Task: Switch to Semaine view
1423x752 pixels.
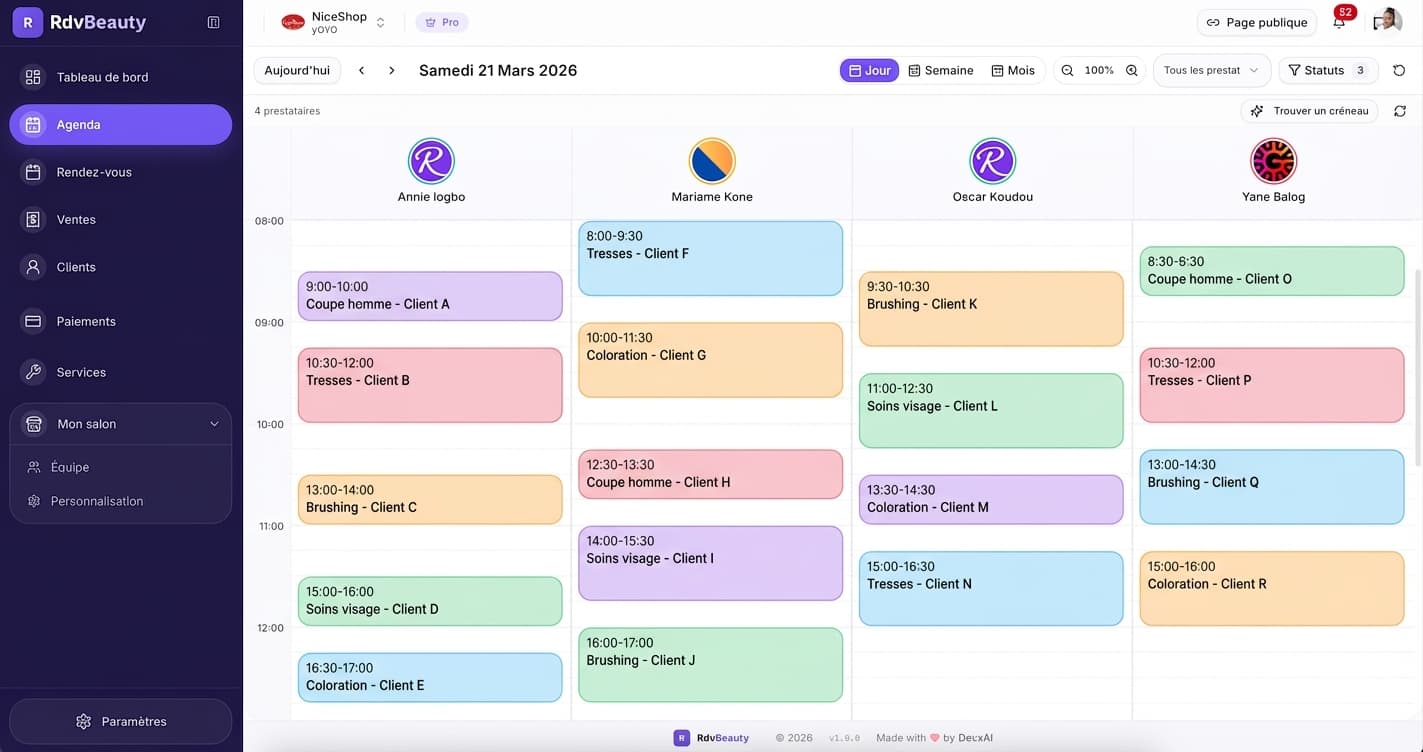Action: (x=940, y=70)
